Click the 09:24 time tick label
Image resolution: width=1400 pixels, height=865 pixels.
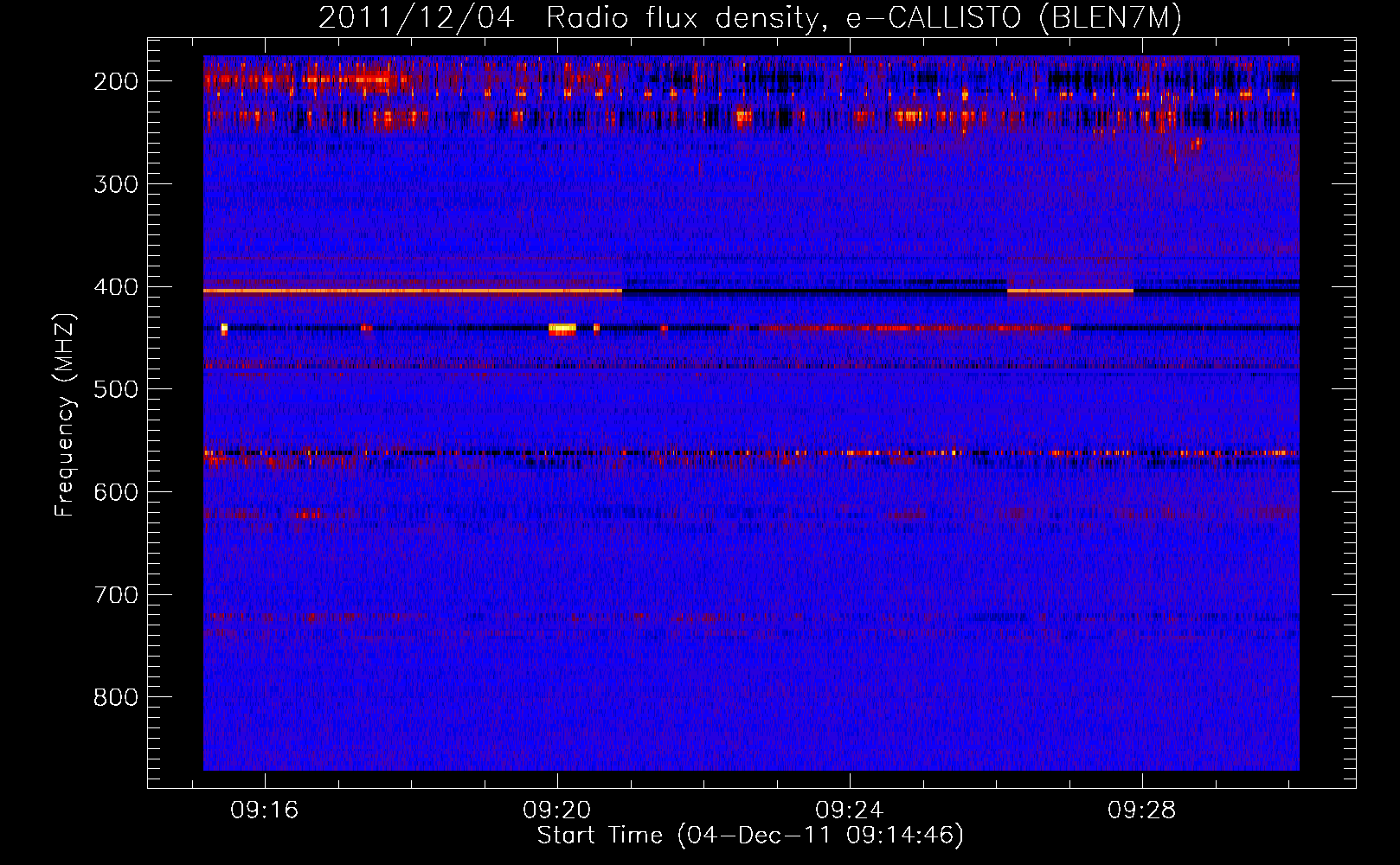coord(850,810)
